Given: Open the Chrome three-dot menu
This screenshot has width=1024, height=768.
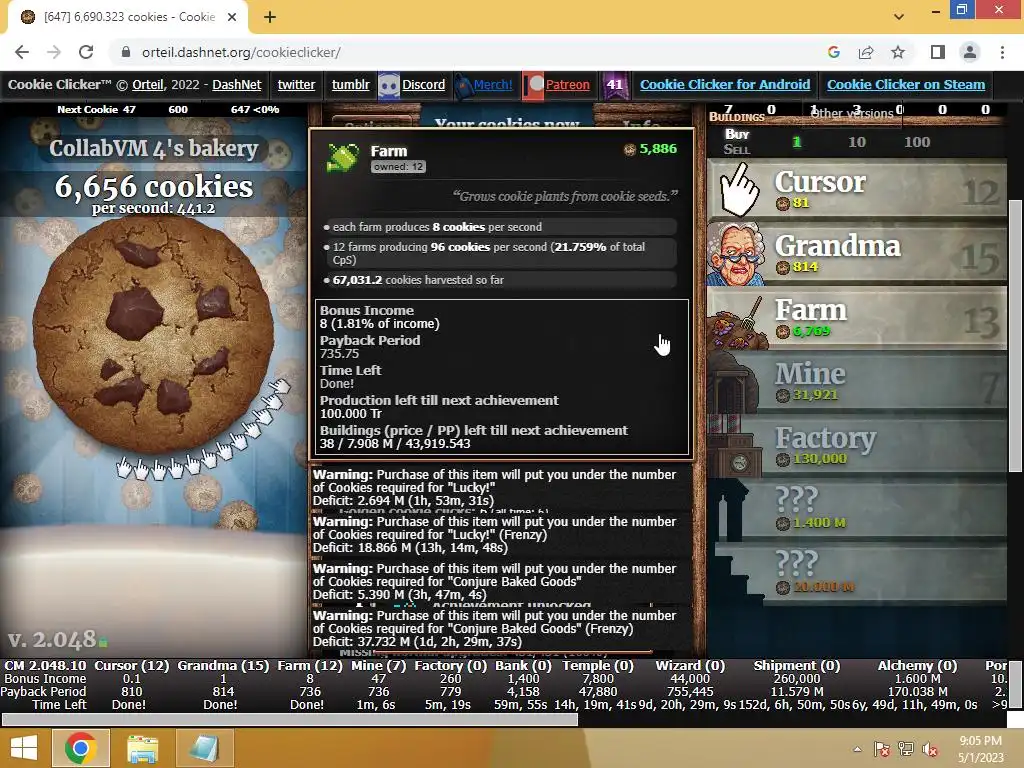Looking at the screenshot, I should (1002, 52).
